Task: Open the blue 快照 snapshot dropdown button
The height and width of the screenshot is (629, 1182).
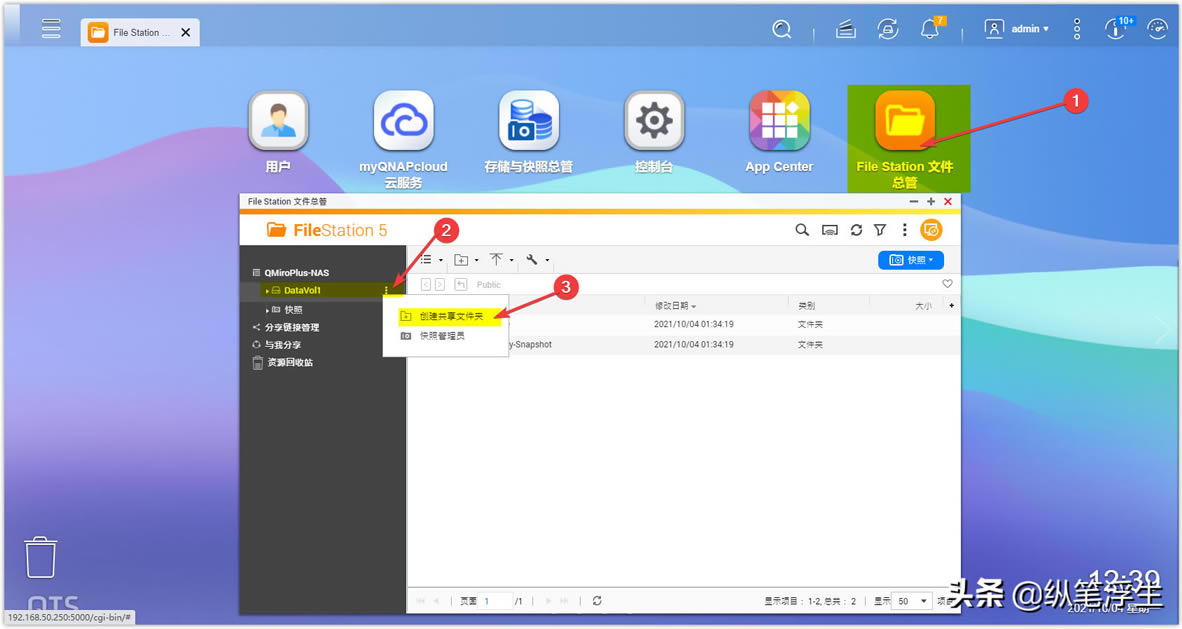Action: [911, 260]
